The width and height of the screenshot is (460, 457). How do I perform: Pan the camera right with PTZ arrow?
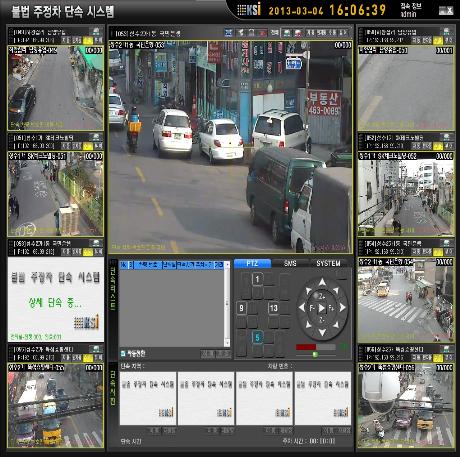(x=343, y=308)
